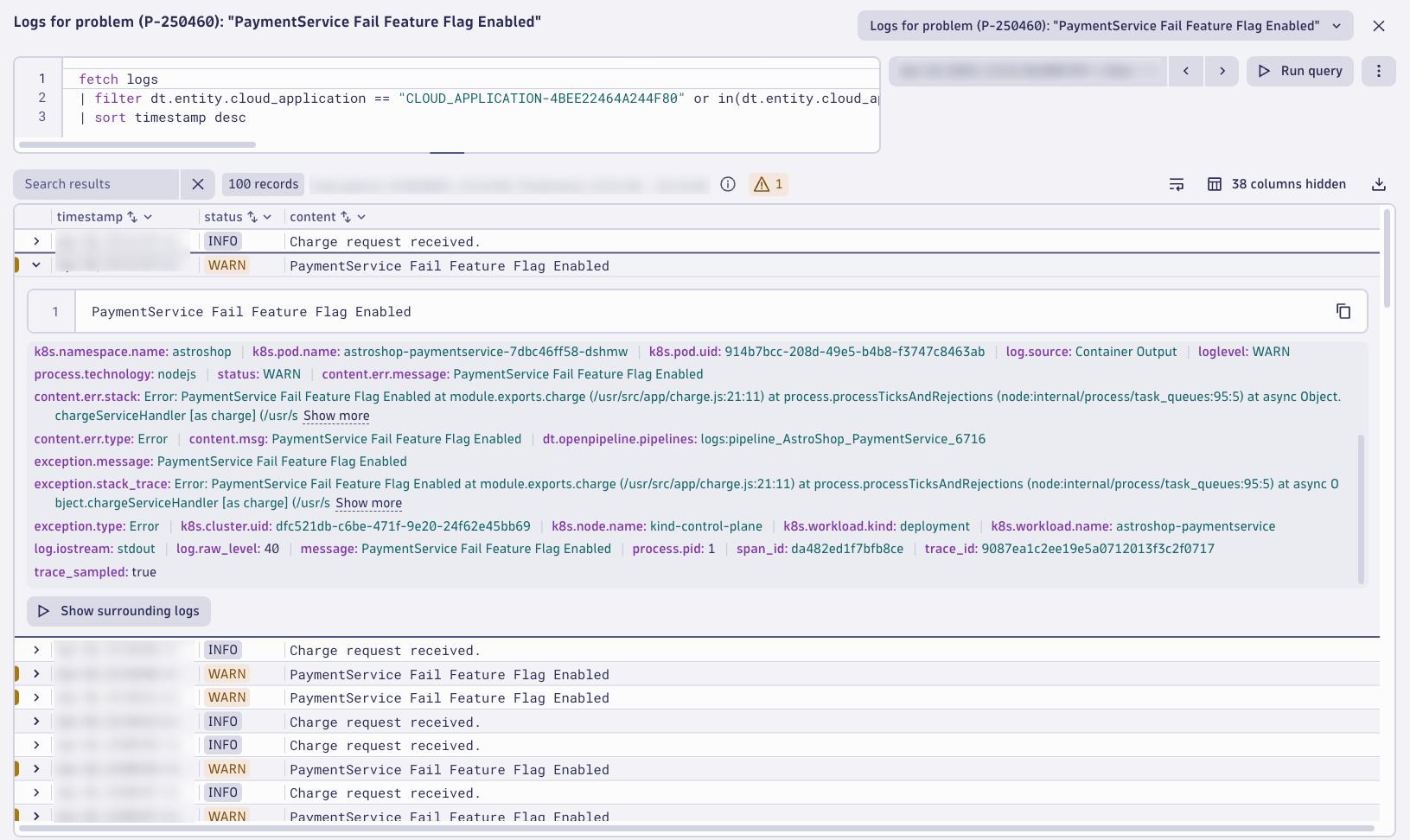This screenshot has width=1410, height=840.
Task: Open the warning indicator with 1
Action: (769, 184)
